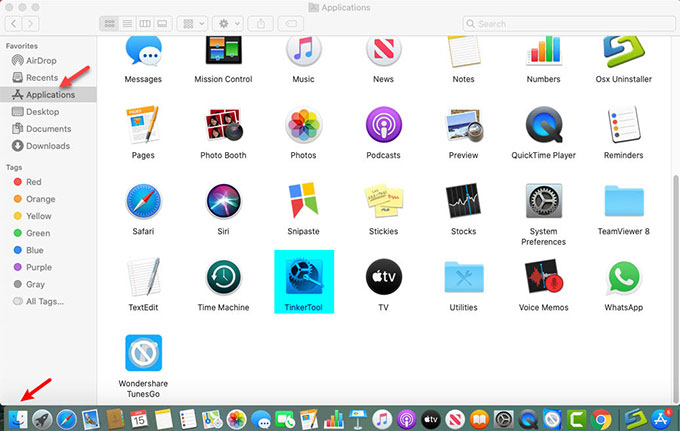Select the Snipaste app icon

point(303,200)
